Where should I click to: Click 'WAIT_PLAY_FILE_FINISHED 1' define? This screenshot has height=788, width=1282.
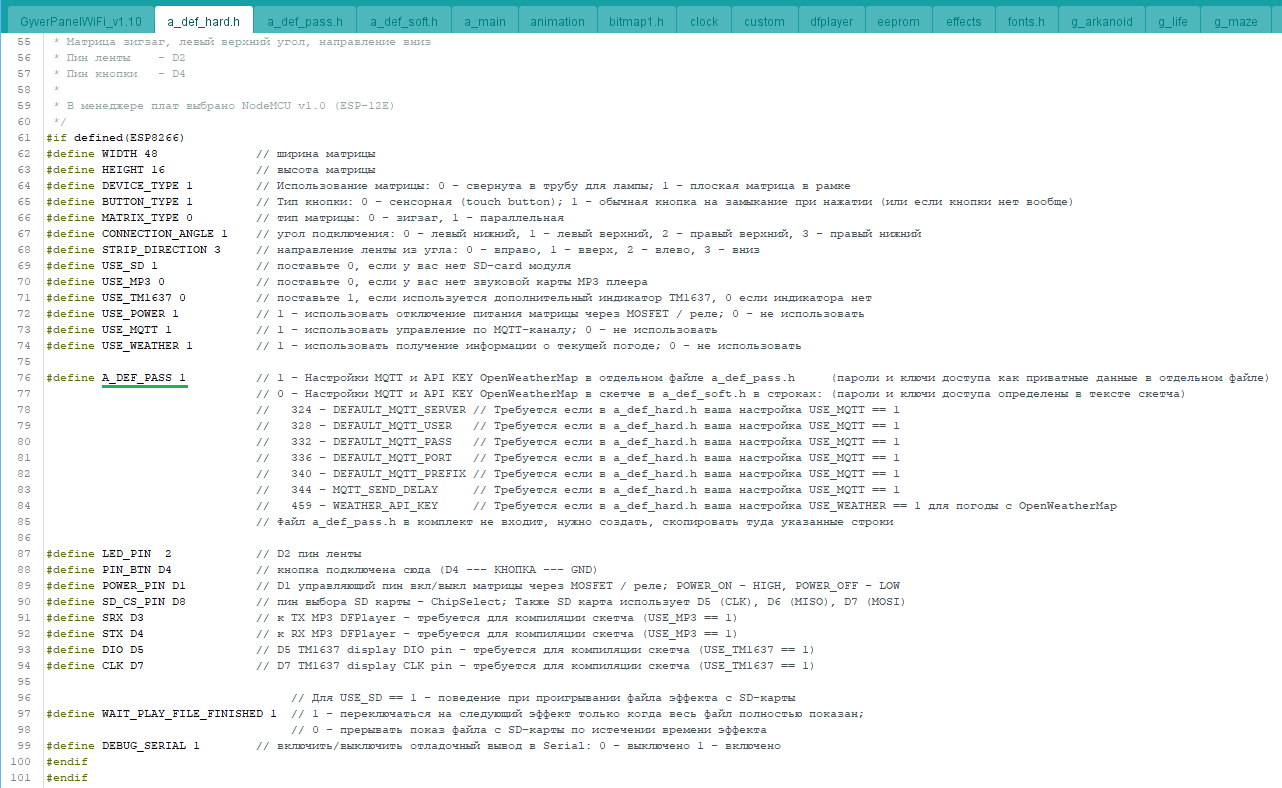(x=189, y=714)
